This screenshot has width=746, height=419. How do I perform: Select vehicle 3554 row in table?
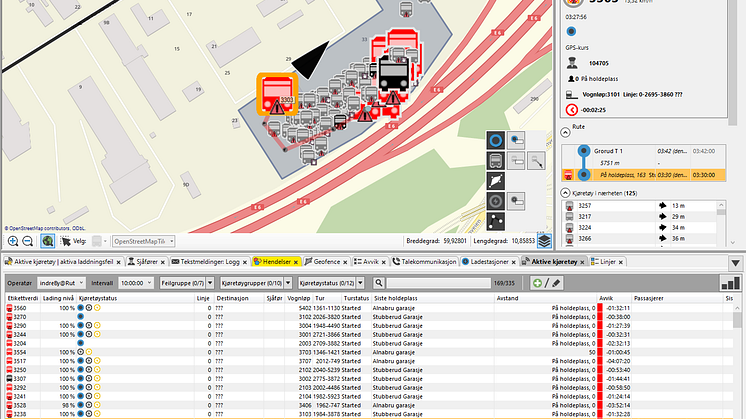point(371,352)
